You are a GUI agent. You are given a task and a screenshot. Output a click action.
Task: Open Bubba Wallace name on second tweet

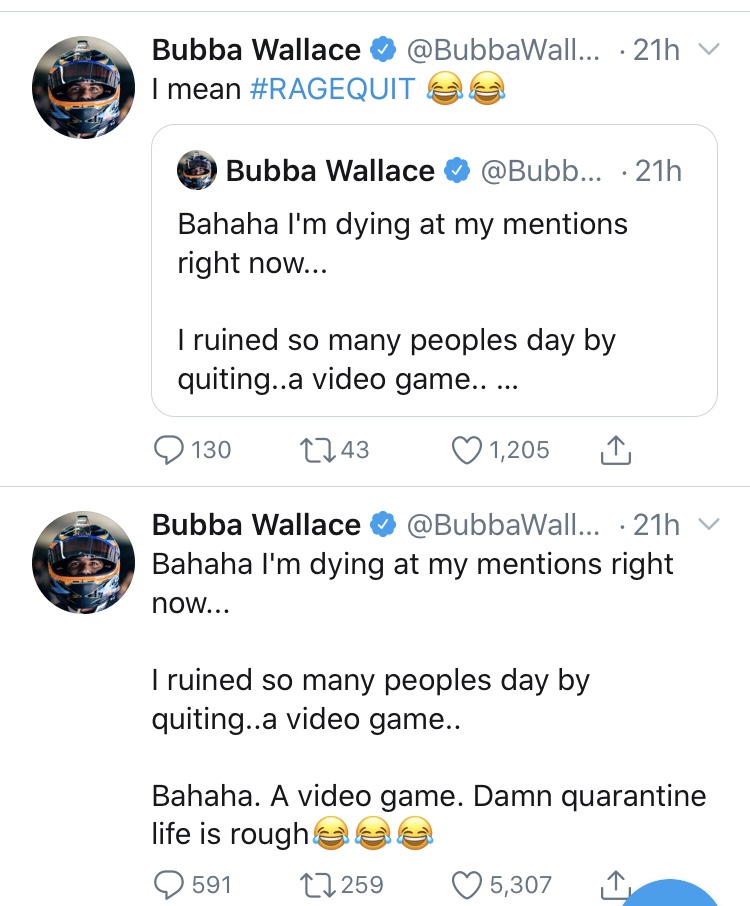click(x=256, y=525)
